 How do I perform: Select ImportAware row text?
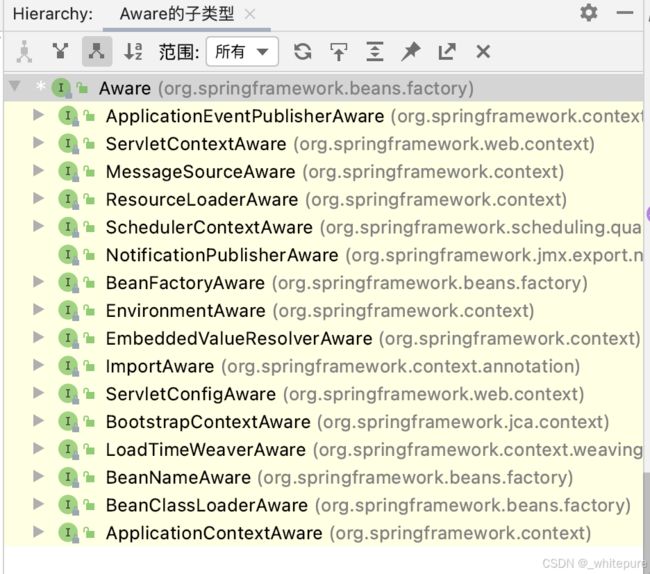coord(160,366)
